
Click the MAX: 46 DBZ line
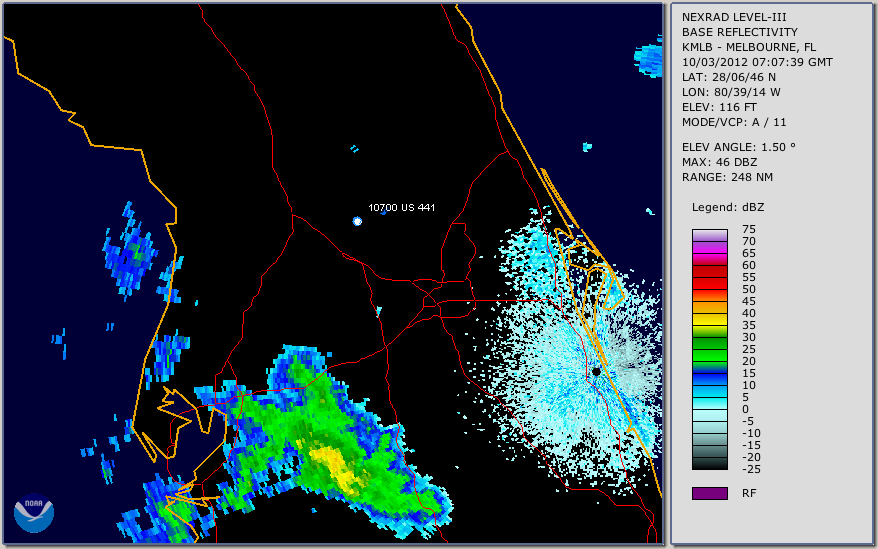[719, 162]
